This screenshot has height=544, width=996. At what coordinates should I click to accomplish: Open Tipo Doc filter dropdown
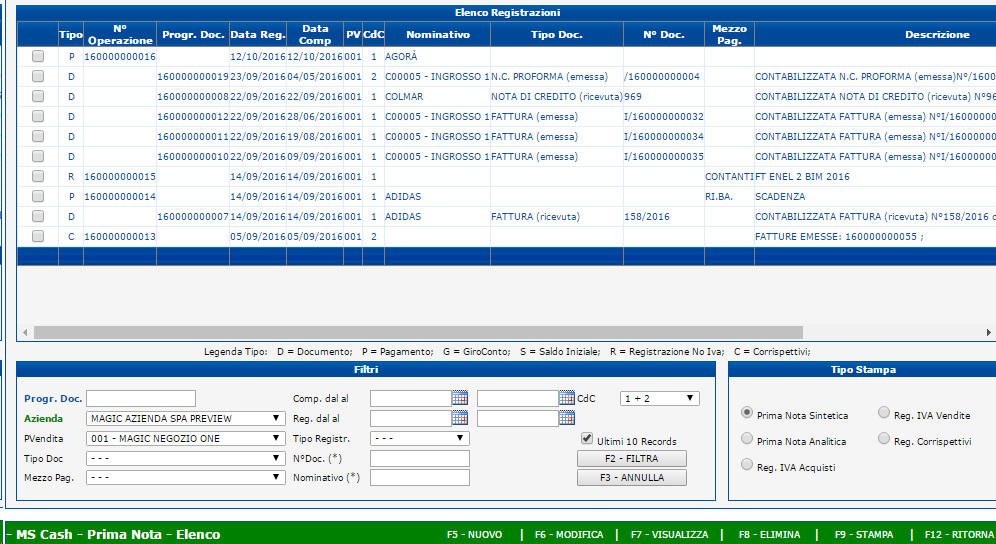click(185, 458)
